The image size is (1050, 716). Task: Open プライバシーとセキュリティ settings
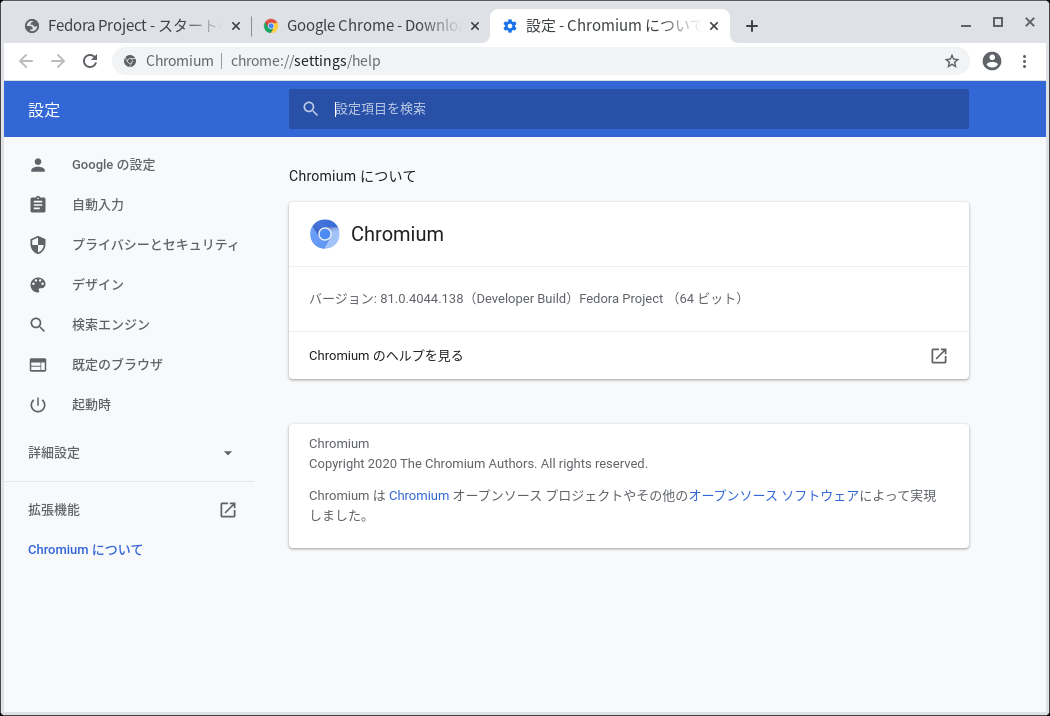(155, 244)
